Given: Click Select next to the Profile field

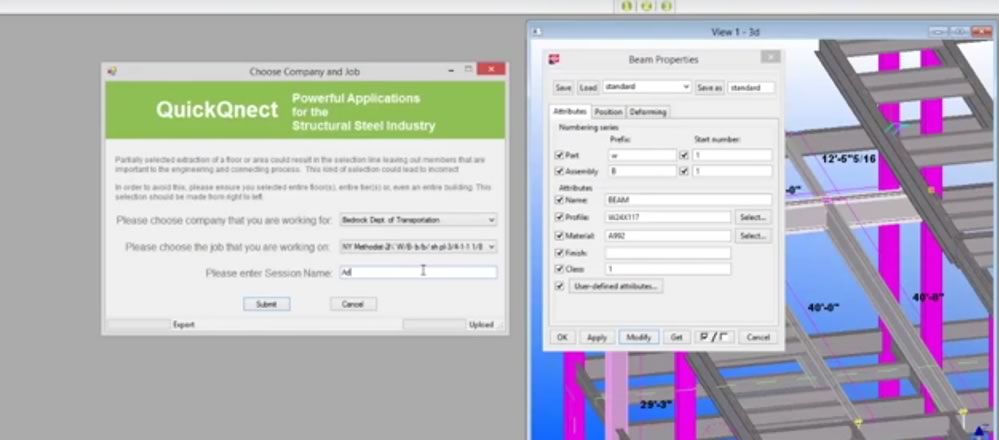Looking at the screenshot, I should (x=753, y=217).
